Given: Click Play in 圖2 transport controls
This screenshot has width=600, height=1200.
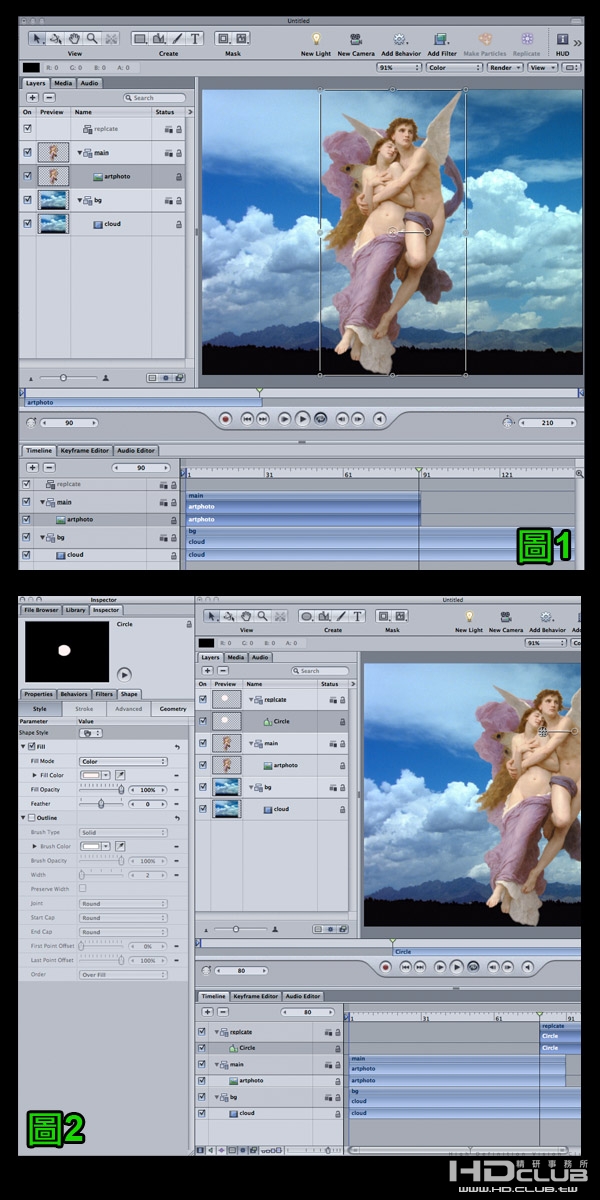Looking at the screenshot, I should click(456, 967).
